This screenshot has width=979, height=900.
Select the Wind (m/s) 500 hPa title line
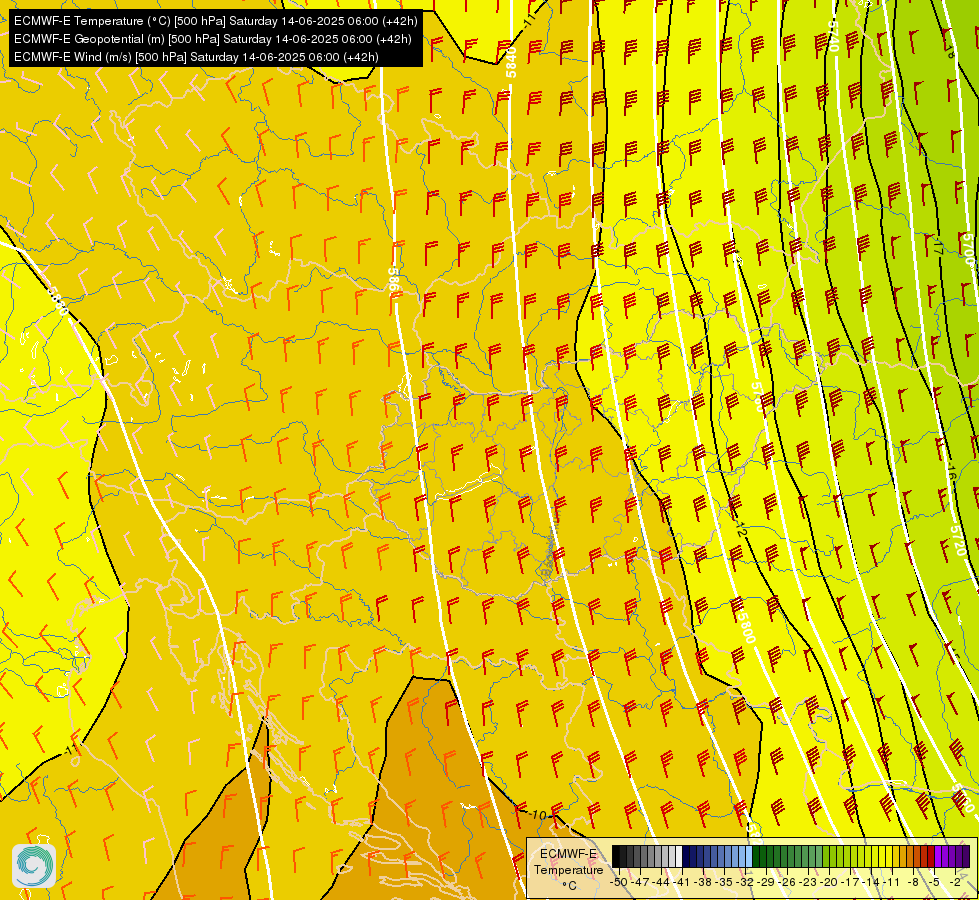point(196,57)
